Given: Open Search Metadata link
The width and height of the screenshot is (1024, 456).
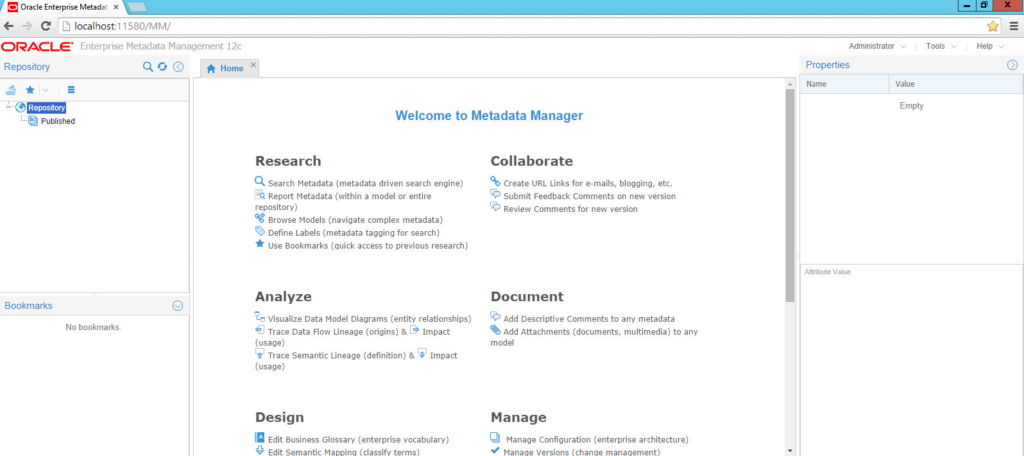Looking at the screenshot, I should (x=365, y=184).
